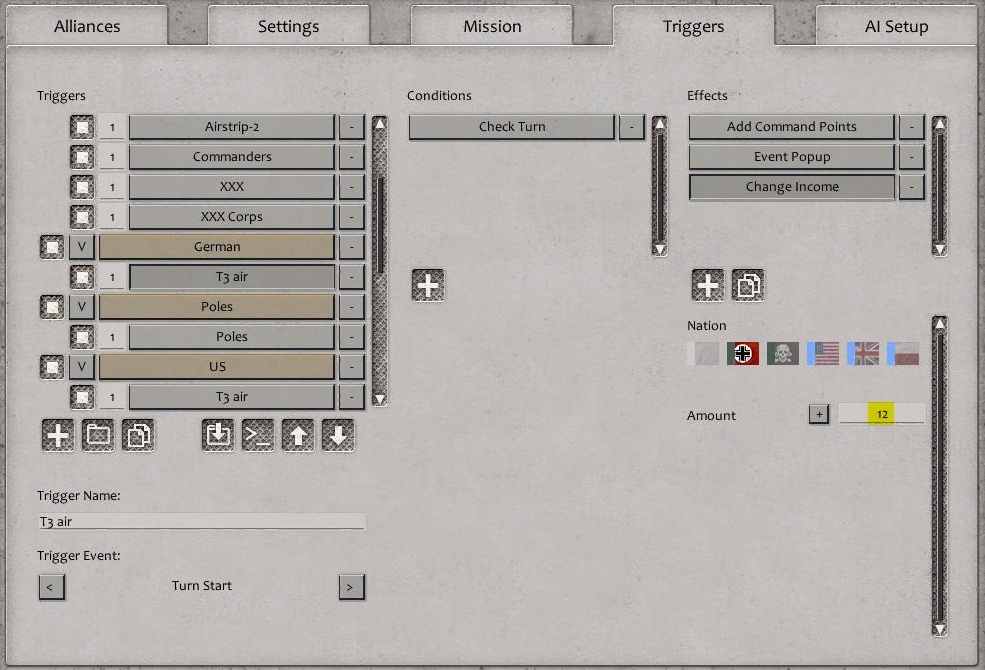Collapse the US folder with V button

click(82, 367)
